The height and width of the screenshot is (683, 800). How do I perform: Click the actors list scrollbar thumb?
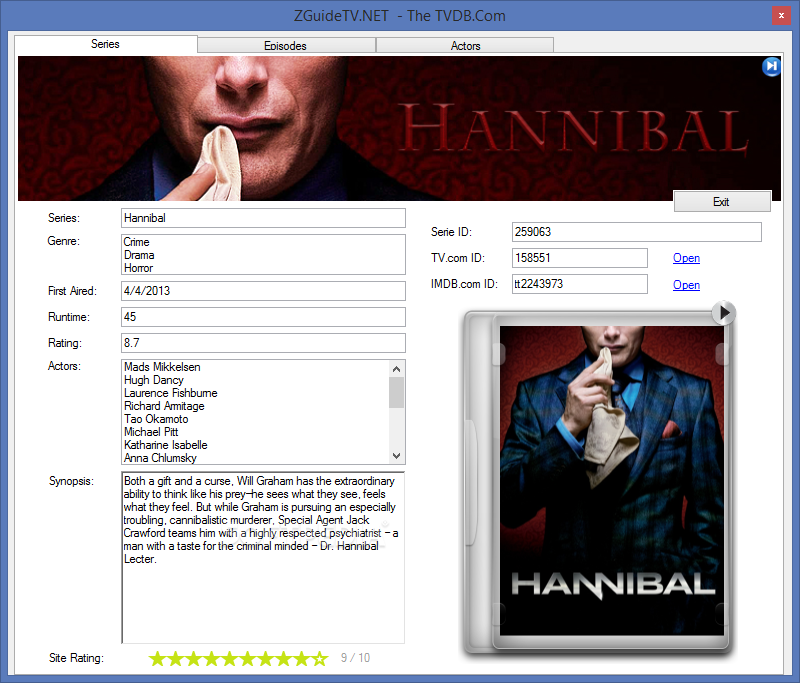point(396,392)
